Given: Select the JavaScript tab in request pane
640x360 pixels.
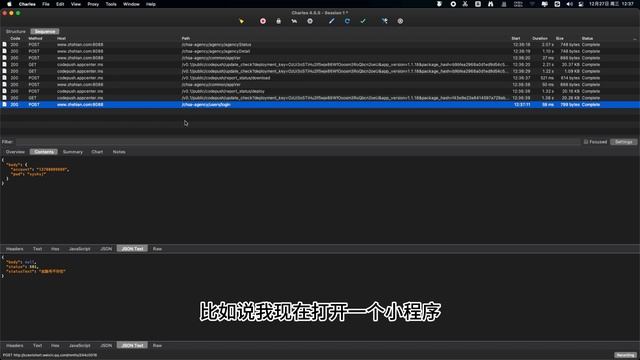Looking at the screenshot, I should click(80, 249).
